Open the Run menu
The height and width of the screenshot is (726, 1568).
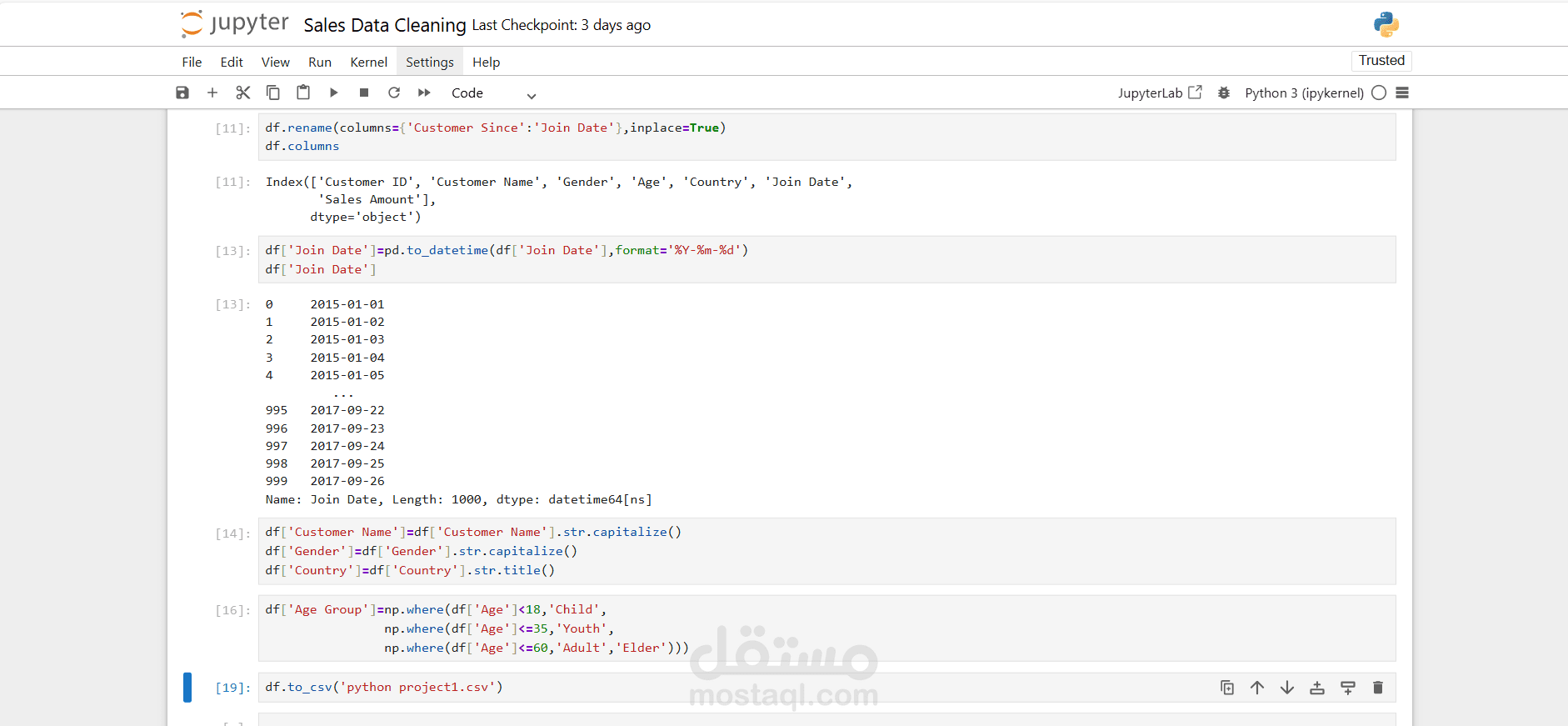tap(320, 62)
